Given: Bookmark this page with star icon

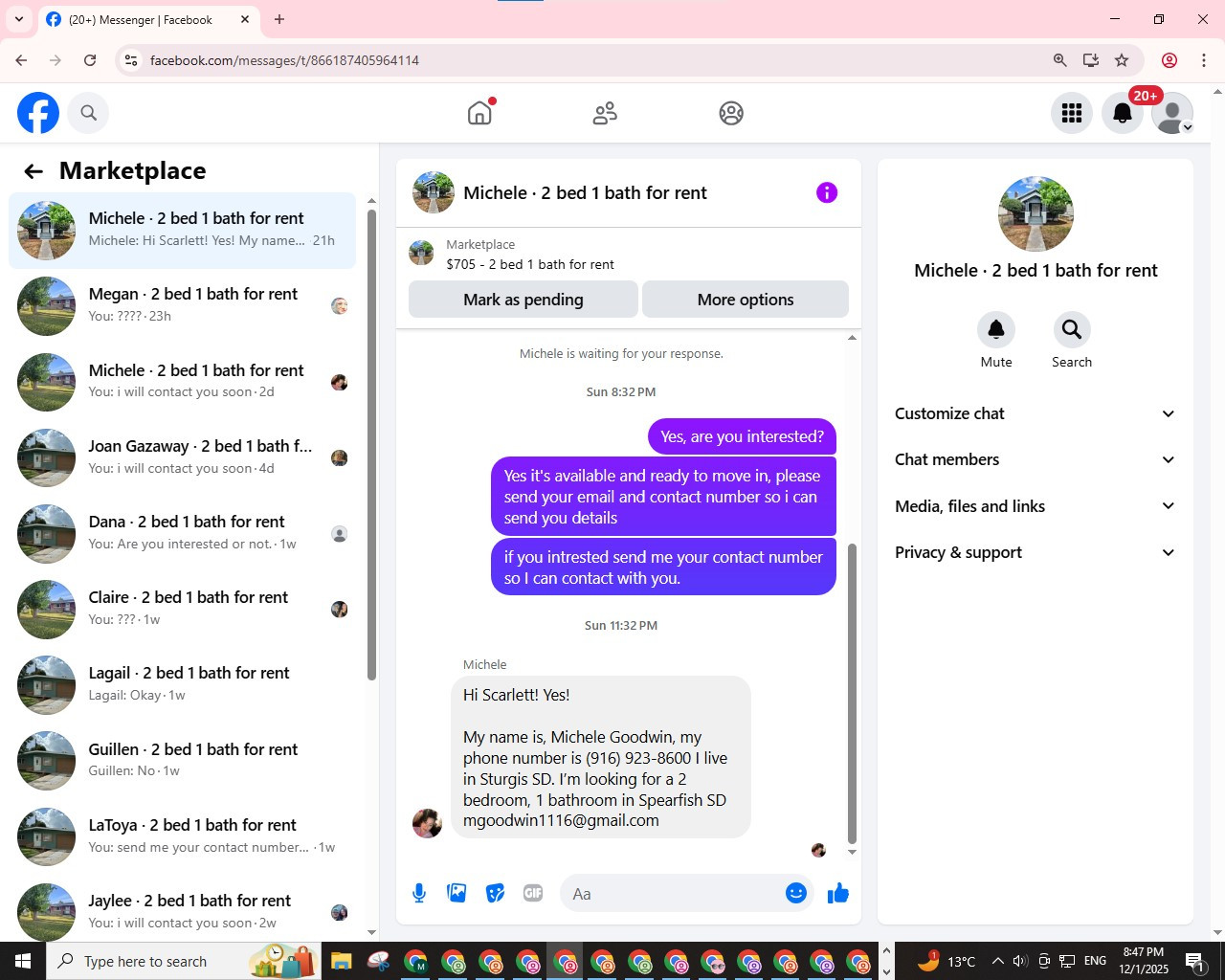Looking at the screenshot, I should [x=1122, y=60].
